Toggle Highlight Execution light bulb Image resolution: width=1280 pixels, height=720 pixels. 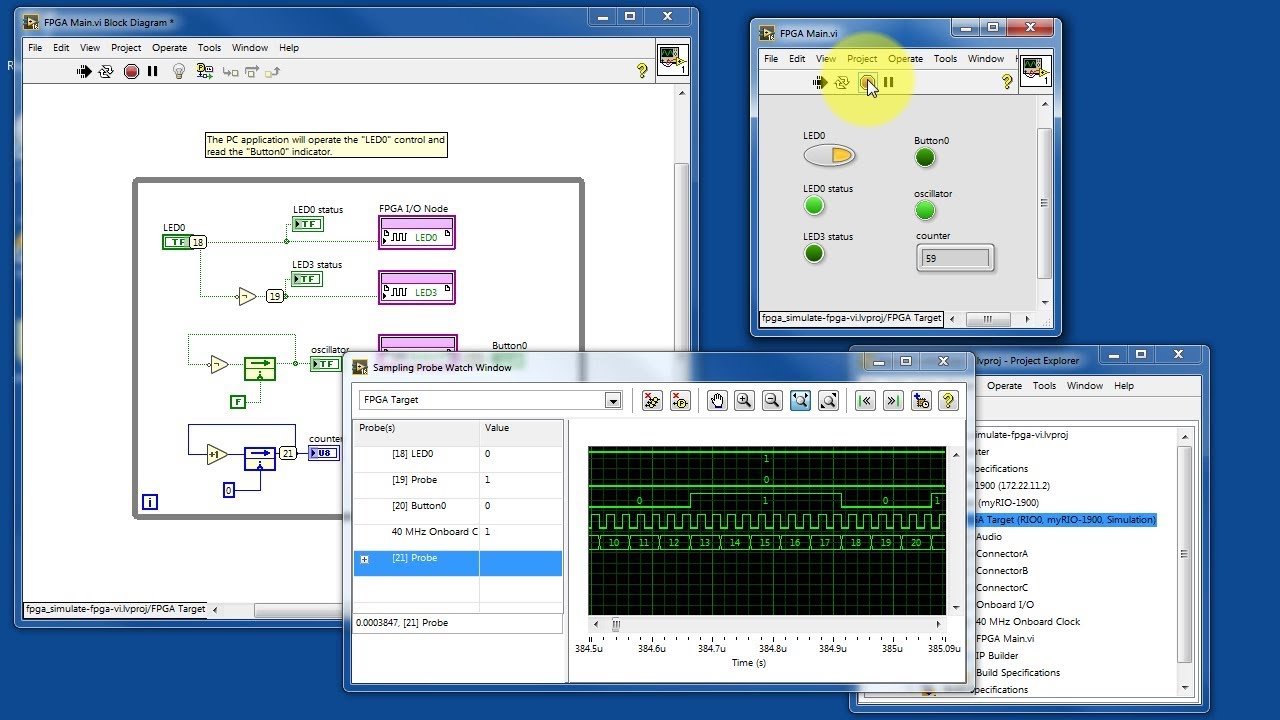[x=179, y=71]
